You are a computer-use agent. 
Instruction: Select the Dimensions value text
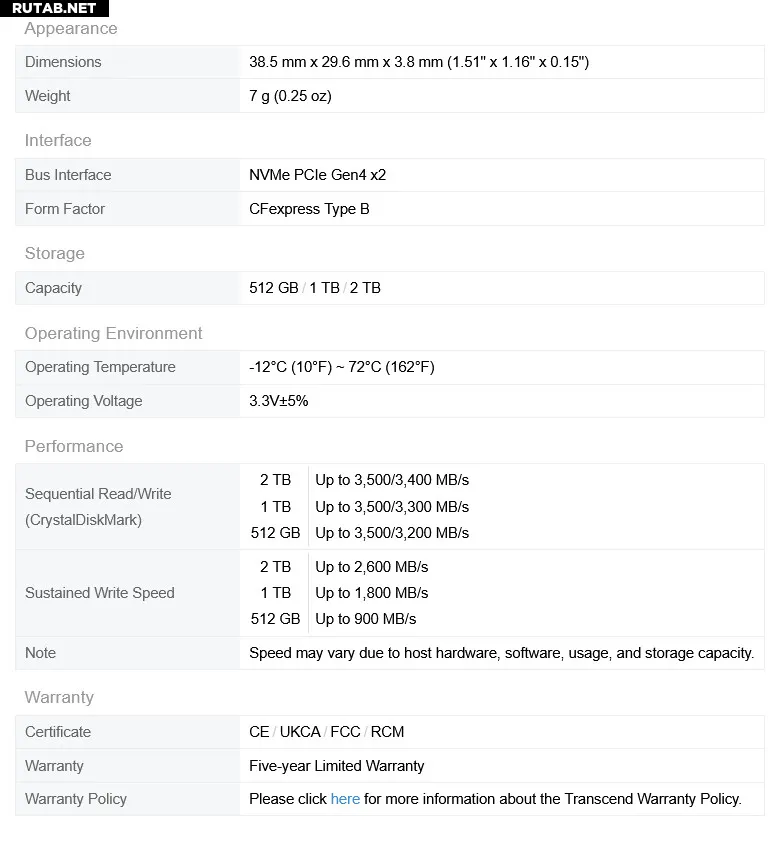pos(418,62)
